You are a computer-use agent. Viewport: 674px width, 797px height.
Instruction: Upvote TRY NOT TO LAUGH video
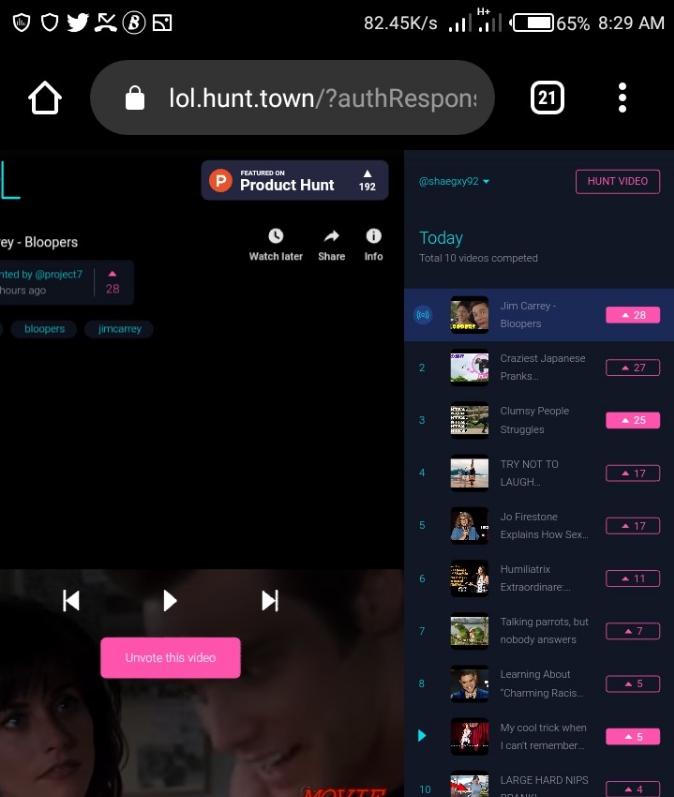point(633,473)
